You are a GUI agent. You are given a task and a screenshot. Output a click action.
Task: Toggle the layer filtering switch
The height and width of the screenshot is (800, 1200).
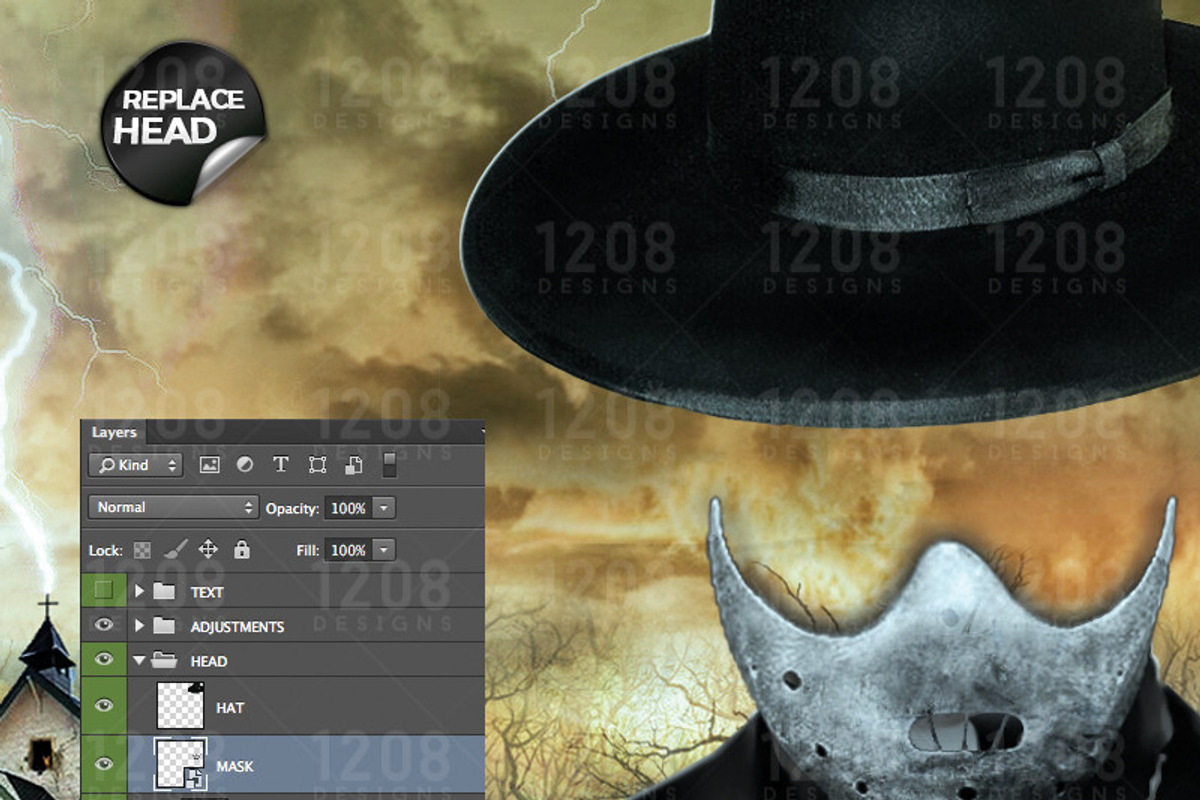389,466
